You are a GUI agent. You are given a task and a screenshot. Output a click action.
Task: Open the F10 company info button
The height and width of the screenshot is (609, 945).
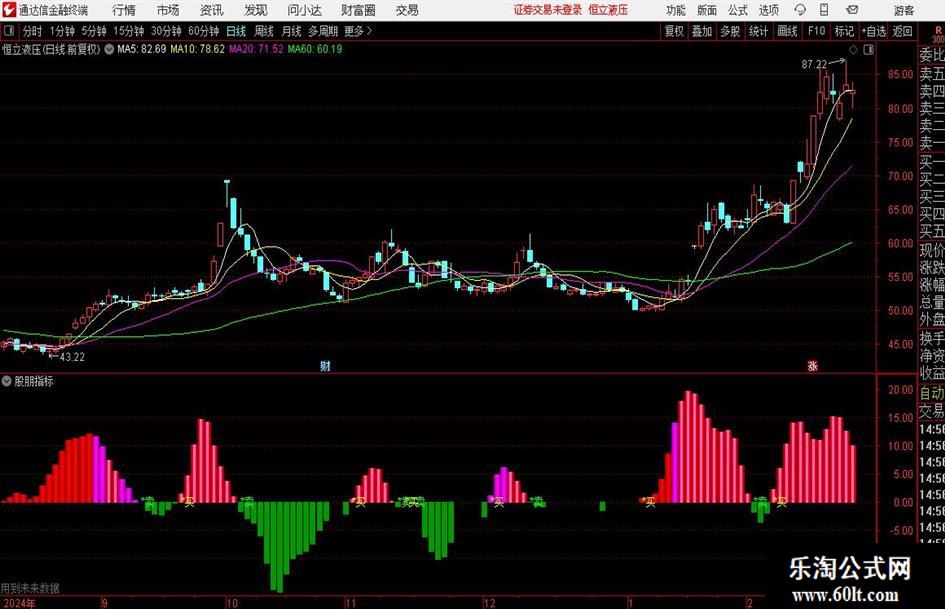tap(817, 31)
